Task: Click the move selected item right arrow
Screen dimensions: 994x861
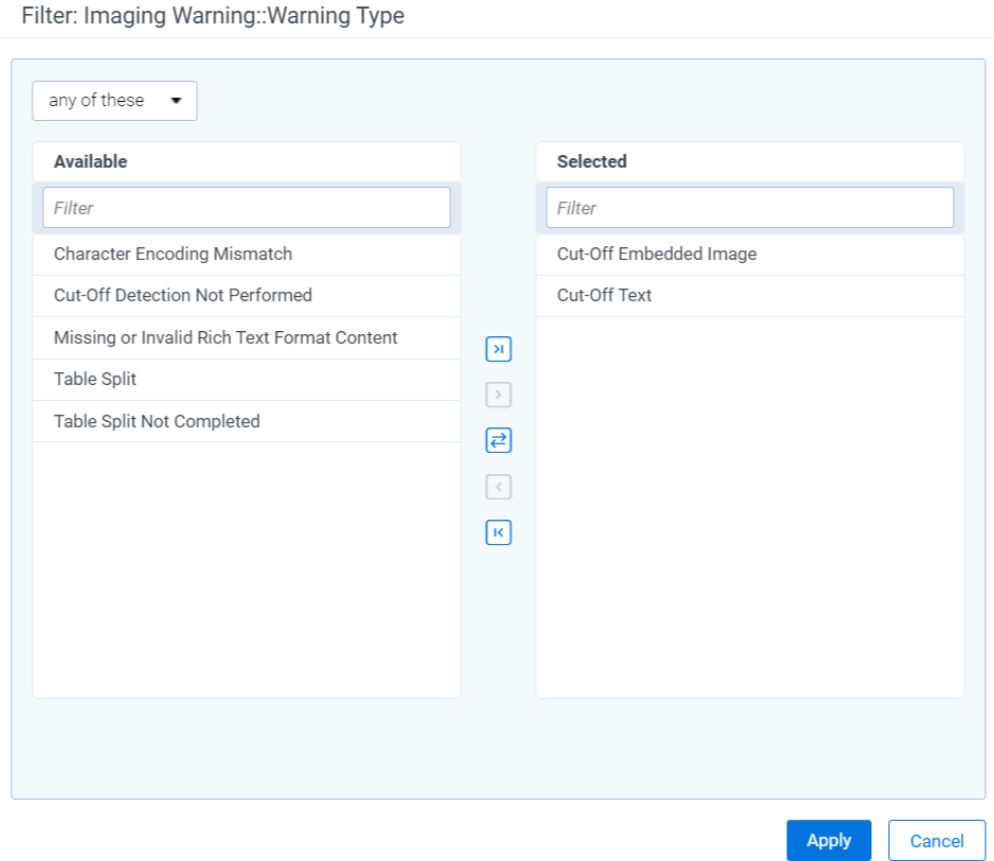Action: pyautogui.click(x=498, y=395)
